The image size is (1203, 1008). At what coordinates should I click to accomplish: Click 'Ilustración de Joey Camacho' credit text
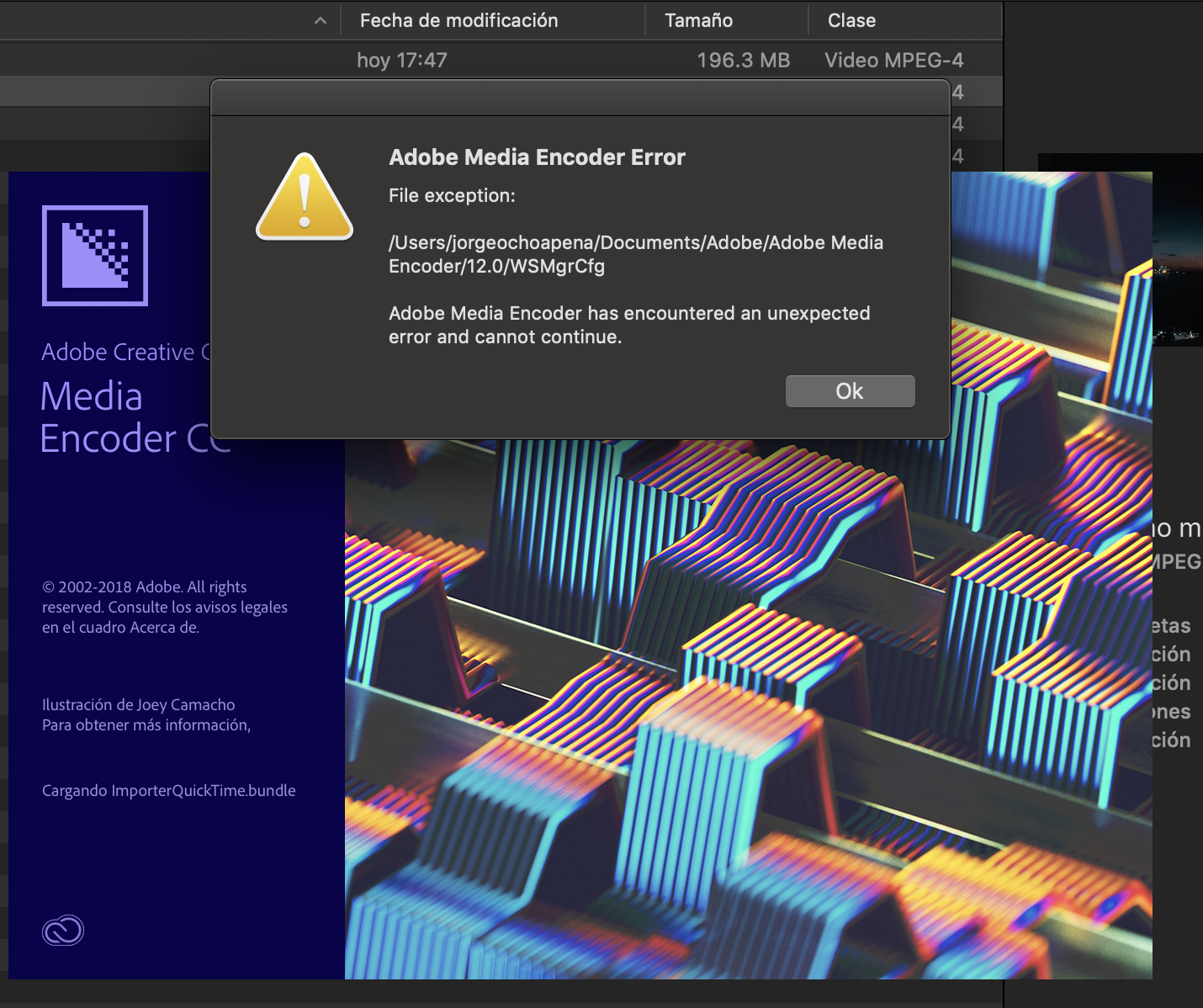pyautogui.click(x=139, y=704)
